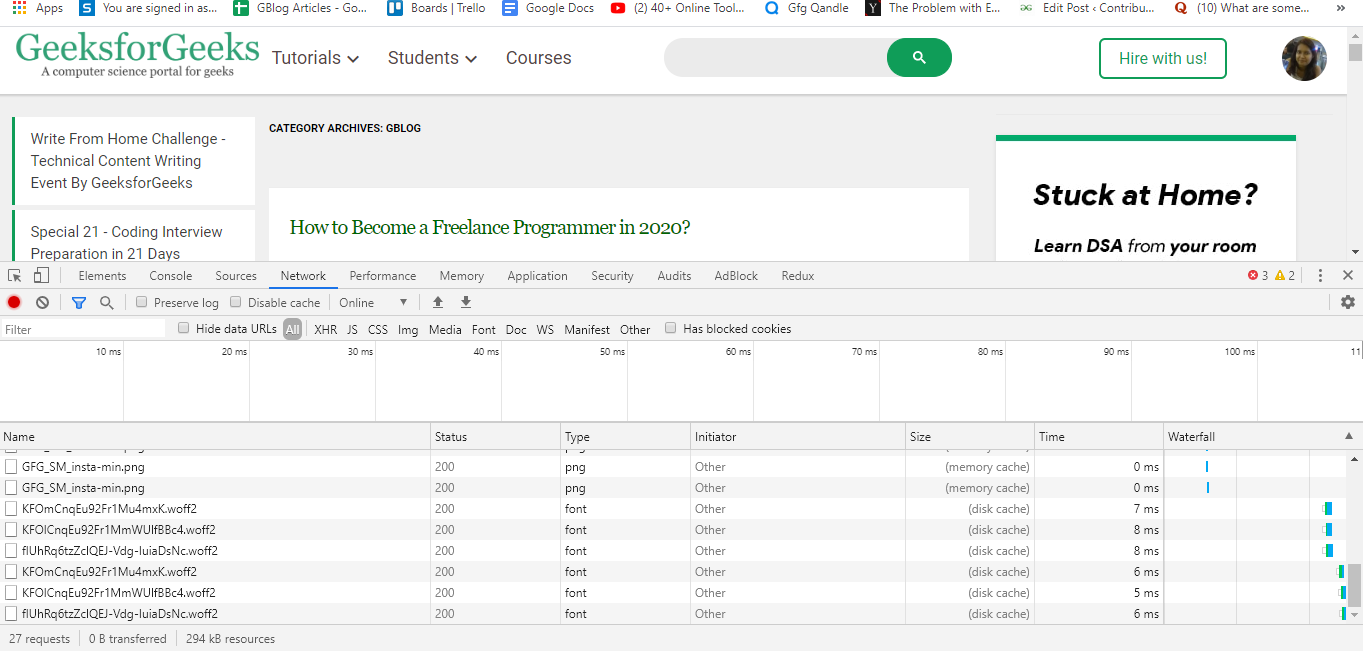
Task: Enable the Preserve log checkbox
Action: click(x=142, y=302)
